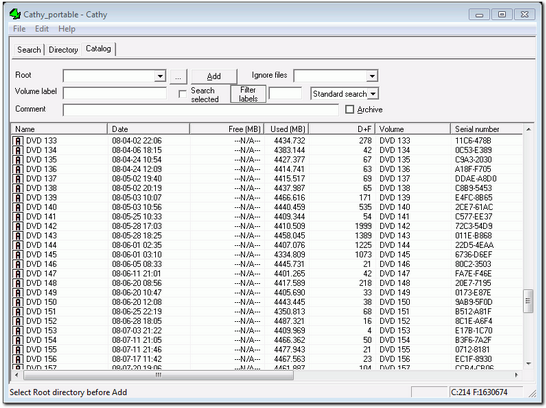Select the DVD 156 row name

coord(41,359)
